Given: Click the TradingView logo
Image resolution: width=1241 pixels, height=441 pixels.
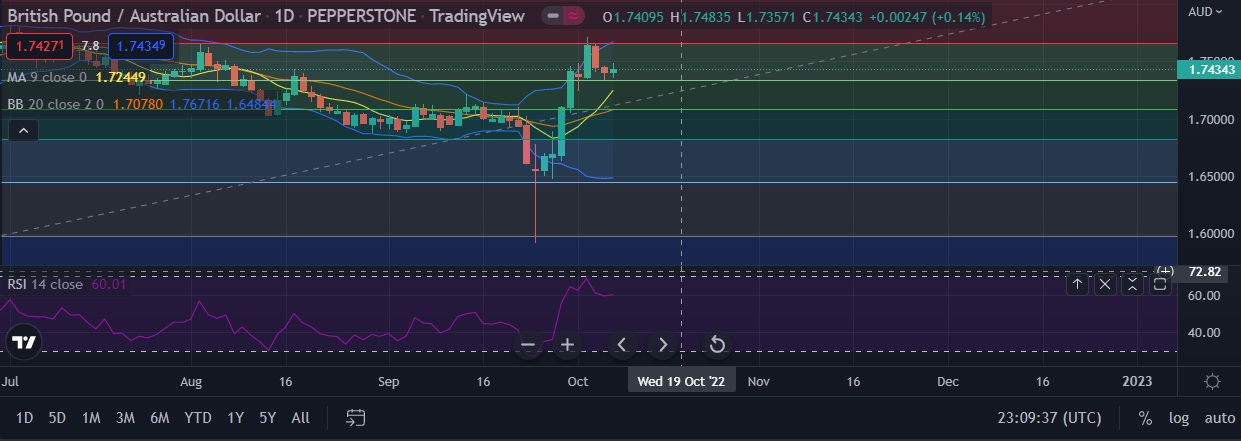Looking at the screenshot, I should (x=24, y=342).
